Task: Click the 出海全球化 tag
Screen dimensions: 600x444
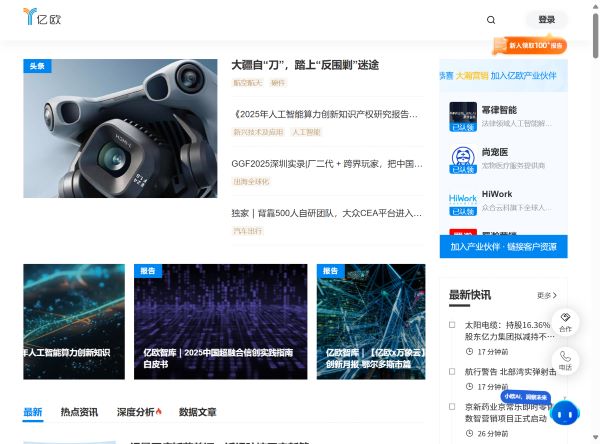Action: (251, 181)
